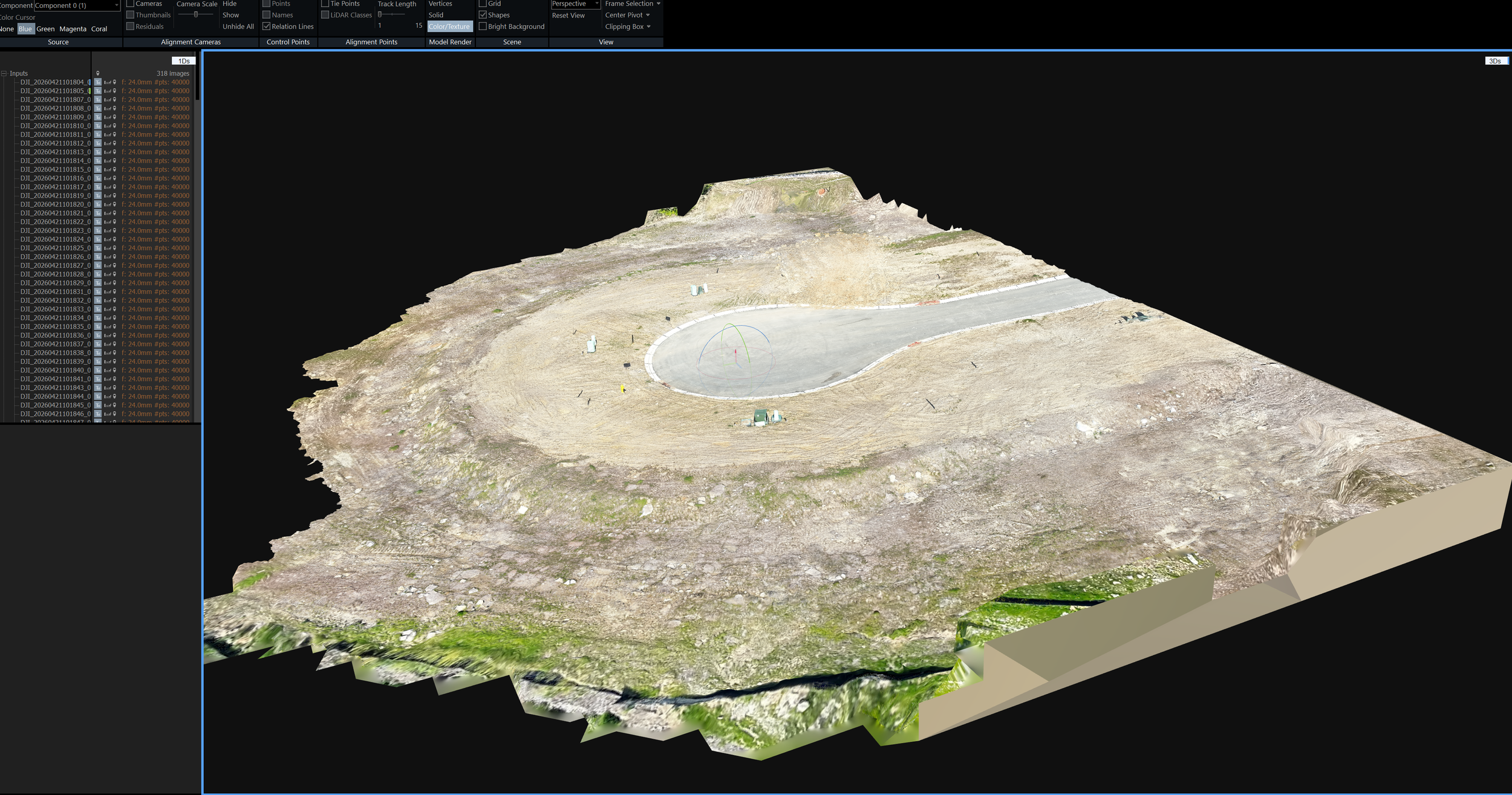1512x795 pixels.
Task: Click the GPS pin icon for DJI_20260421101816_0
Action: [x=114, y=178]
